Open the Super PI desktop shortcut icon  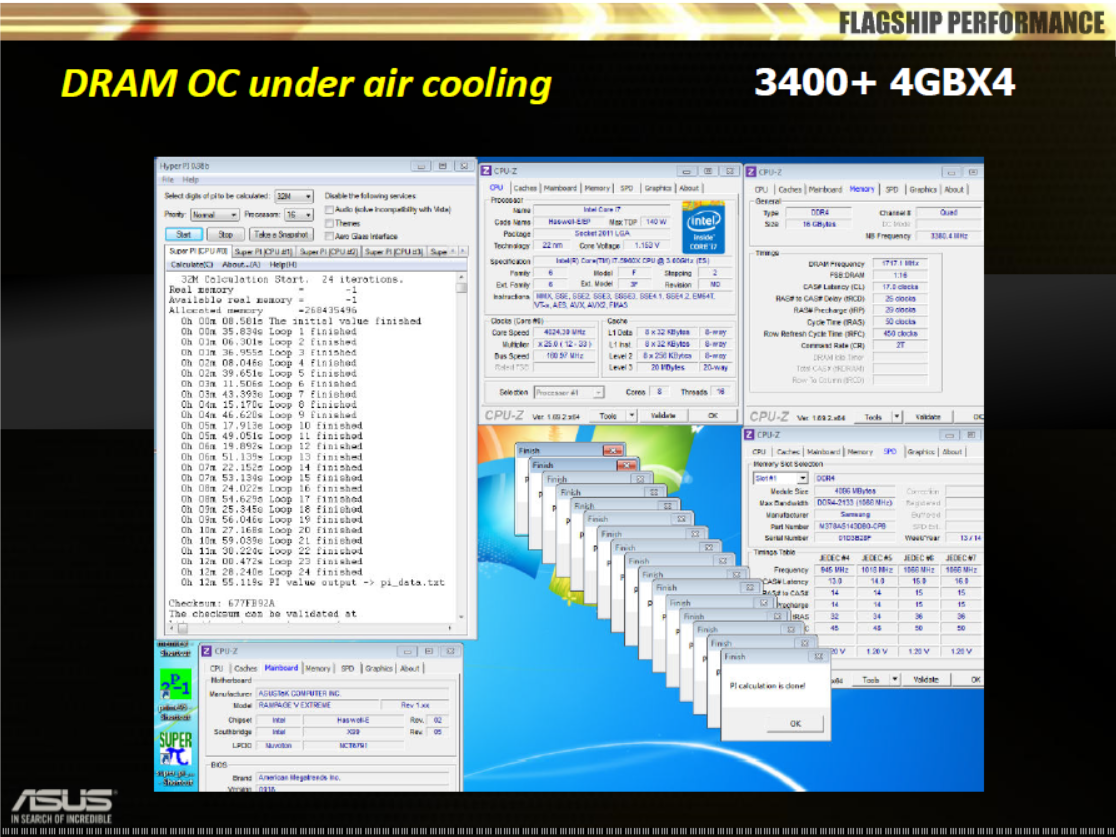(x=175, y=749)
